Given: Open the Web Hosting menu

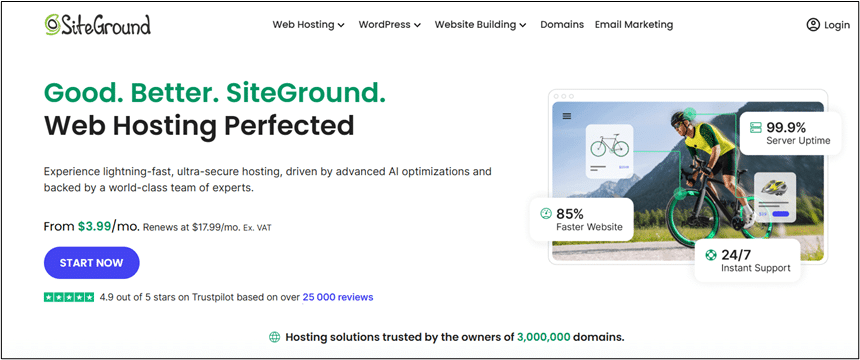Looking at the screenshot, I should tap(309, 25).
